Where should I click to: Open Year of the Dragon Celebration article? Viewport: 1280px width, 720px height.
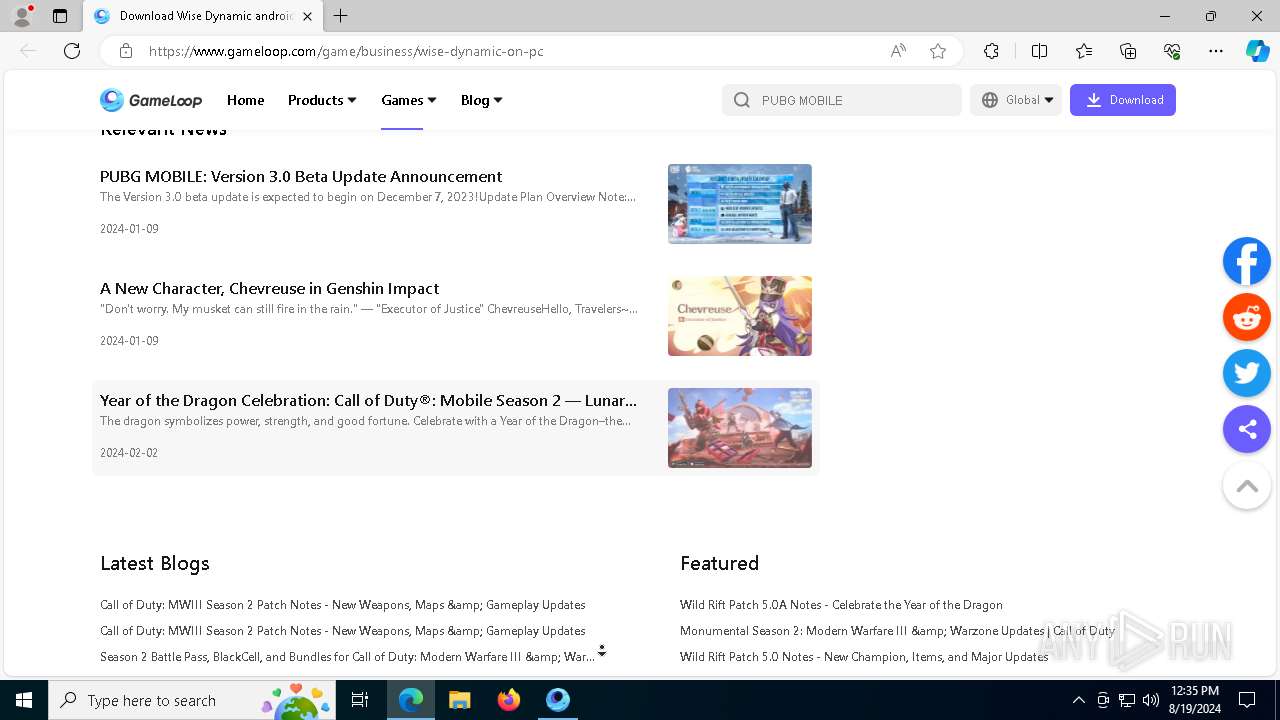coord(368,400)
